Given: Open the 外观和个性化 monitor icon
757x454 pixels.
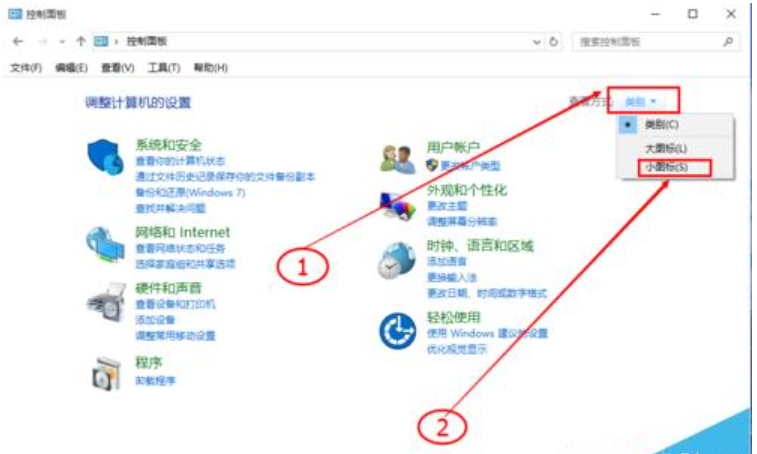Looking at the screenshot, I should pos(397,207).
